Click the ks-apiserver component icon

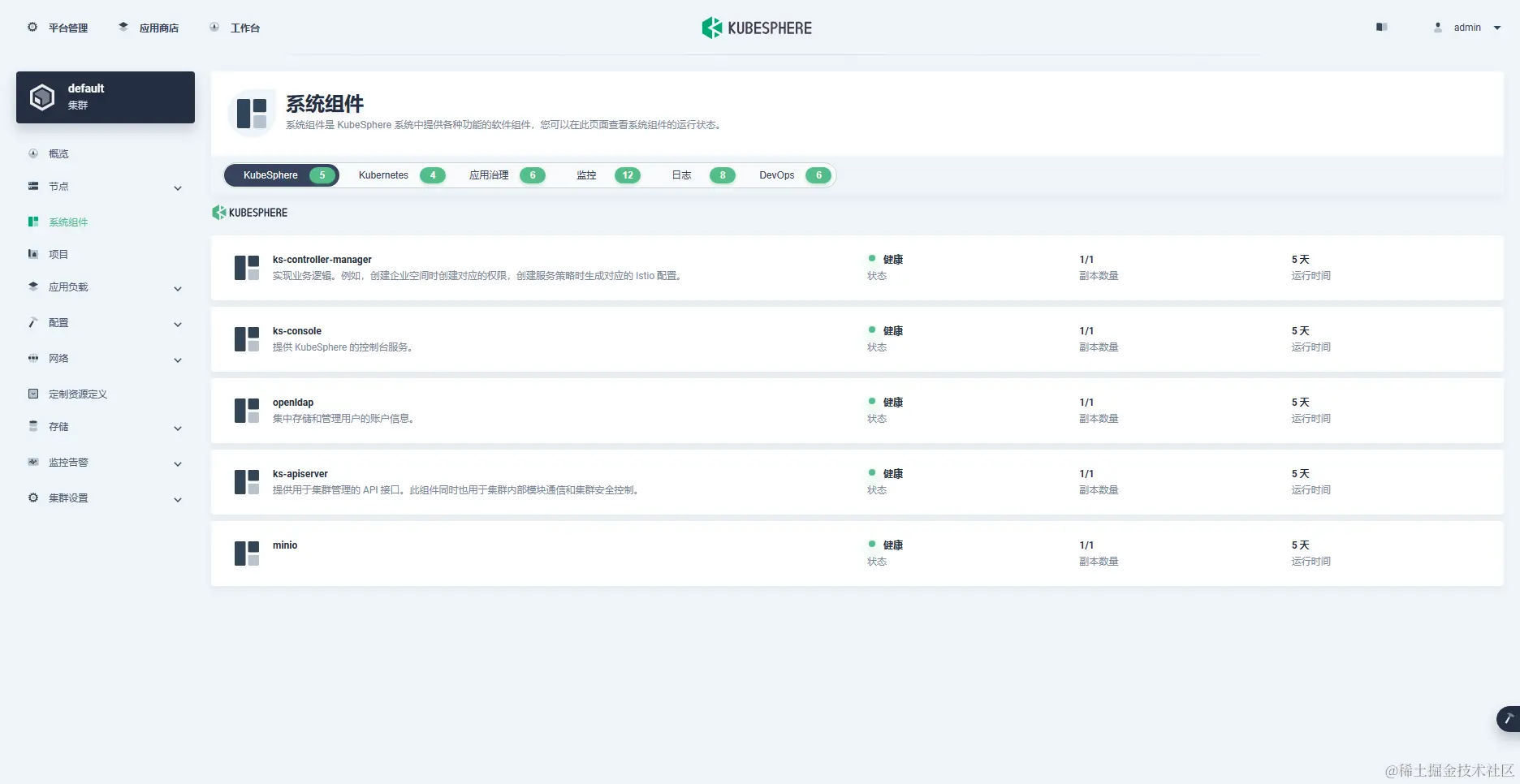[247, 482]
